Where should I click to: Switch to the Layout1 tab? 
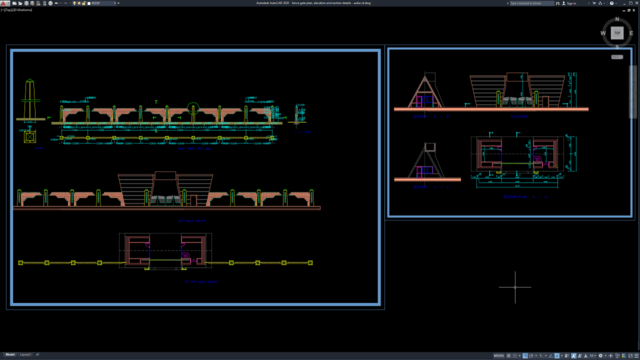tap(25, 355)
